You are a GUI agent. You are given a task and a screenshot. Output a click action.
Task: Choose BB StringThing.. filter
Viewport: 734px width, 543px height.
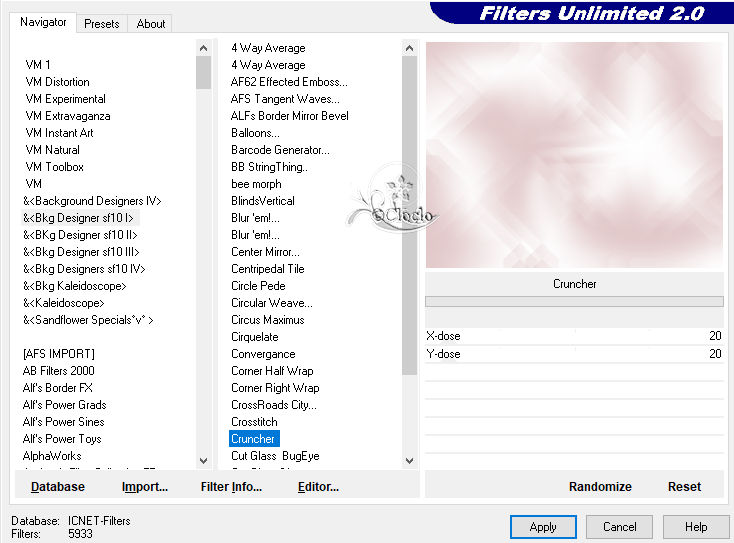point(269,167)
